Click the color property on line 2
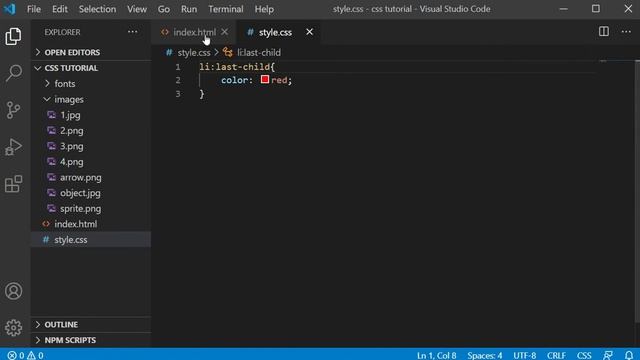Screen dimensions: 640x360 click(x=234, y=80)
